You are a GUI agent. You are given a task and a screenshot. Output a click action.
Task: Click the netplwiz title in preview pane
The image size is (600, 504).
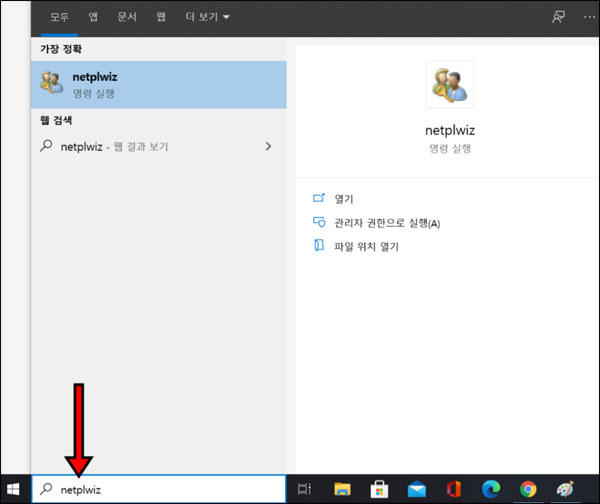(450, 130)
